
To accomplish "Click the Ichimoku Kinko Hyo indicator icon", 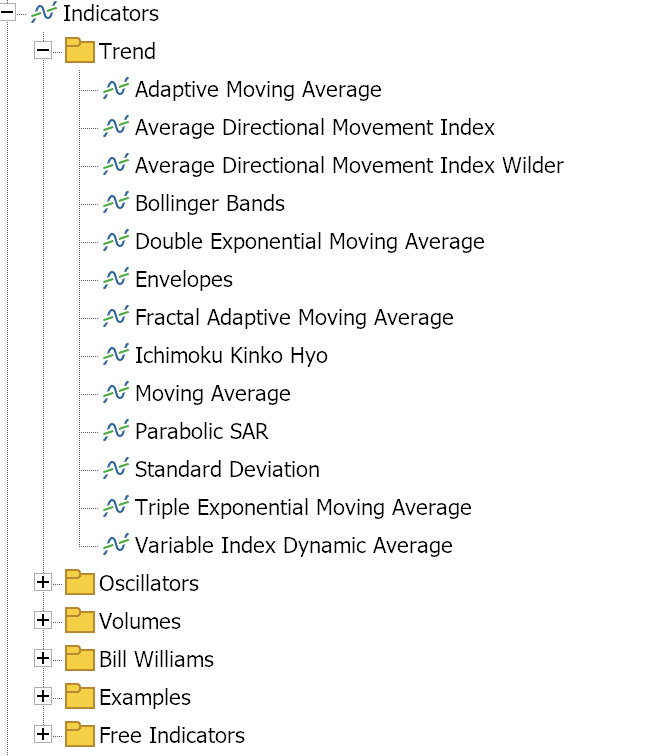I will (116, 356).
